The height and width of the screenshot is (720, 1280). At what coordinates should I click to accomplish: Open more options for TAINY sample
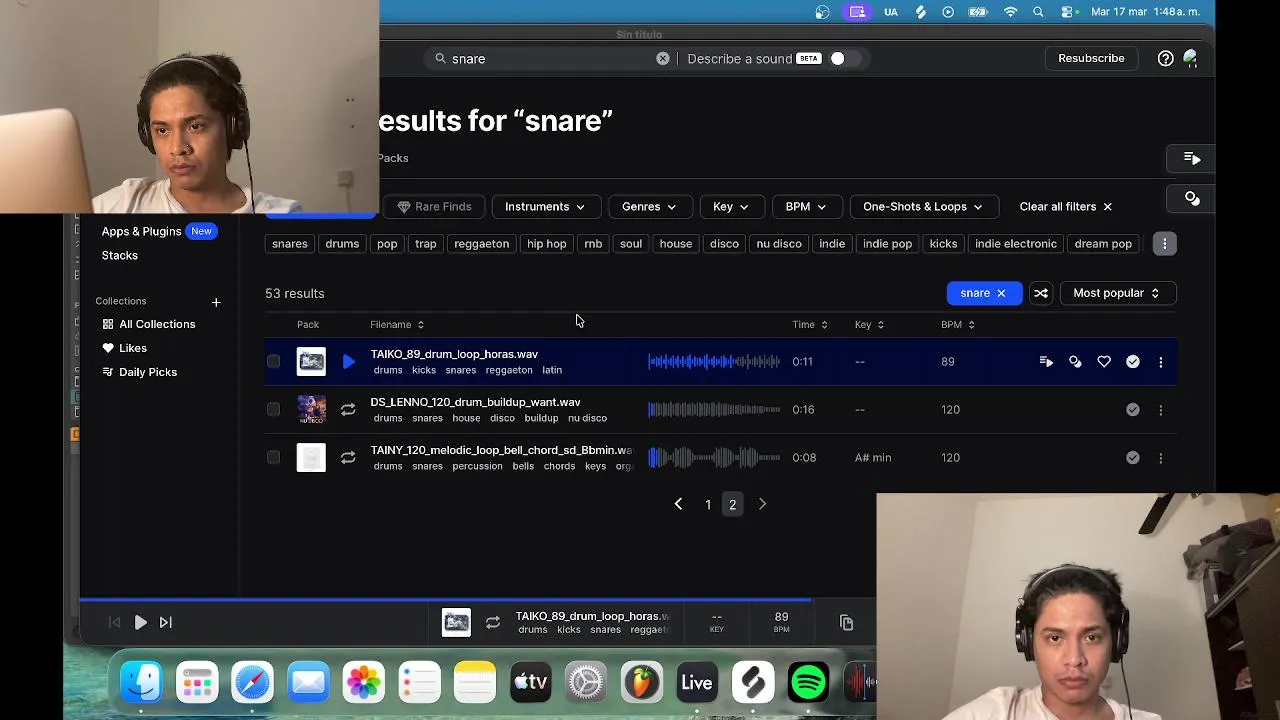(1161, 458)
